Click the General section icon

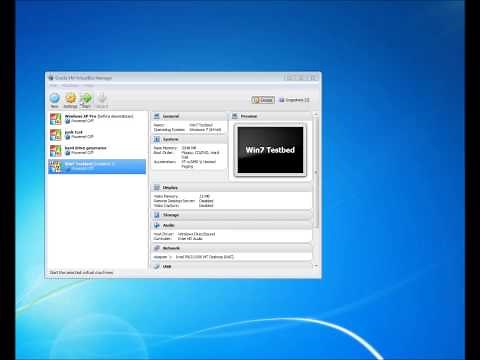pos(157,116)
